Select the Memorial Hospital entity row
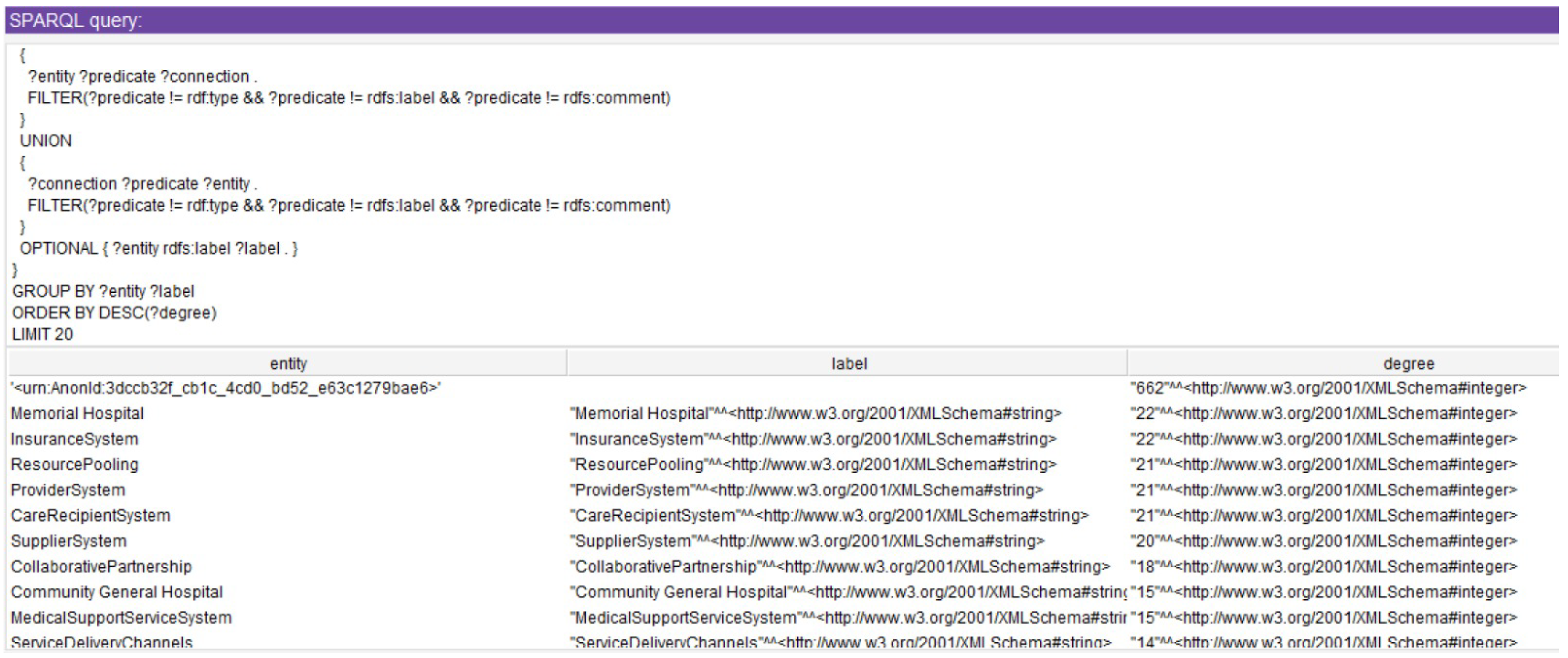 (x=77, y=414)
